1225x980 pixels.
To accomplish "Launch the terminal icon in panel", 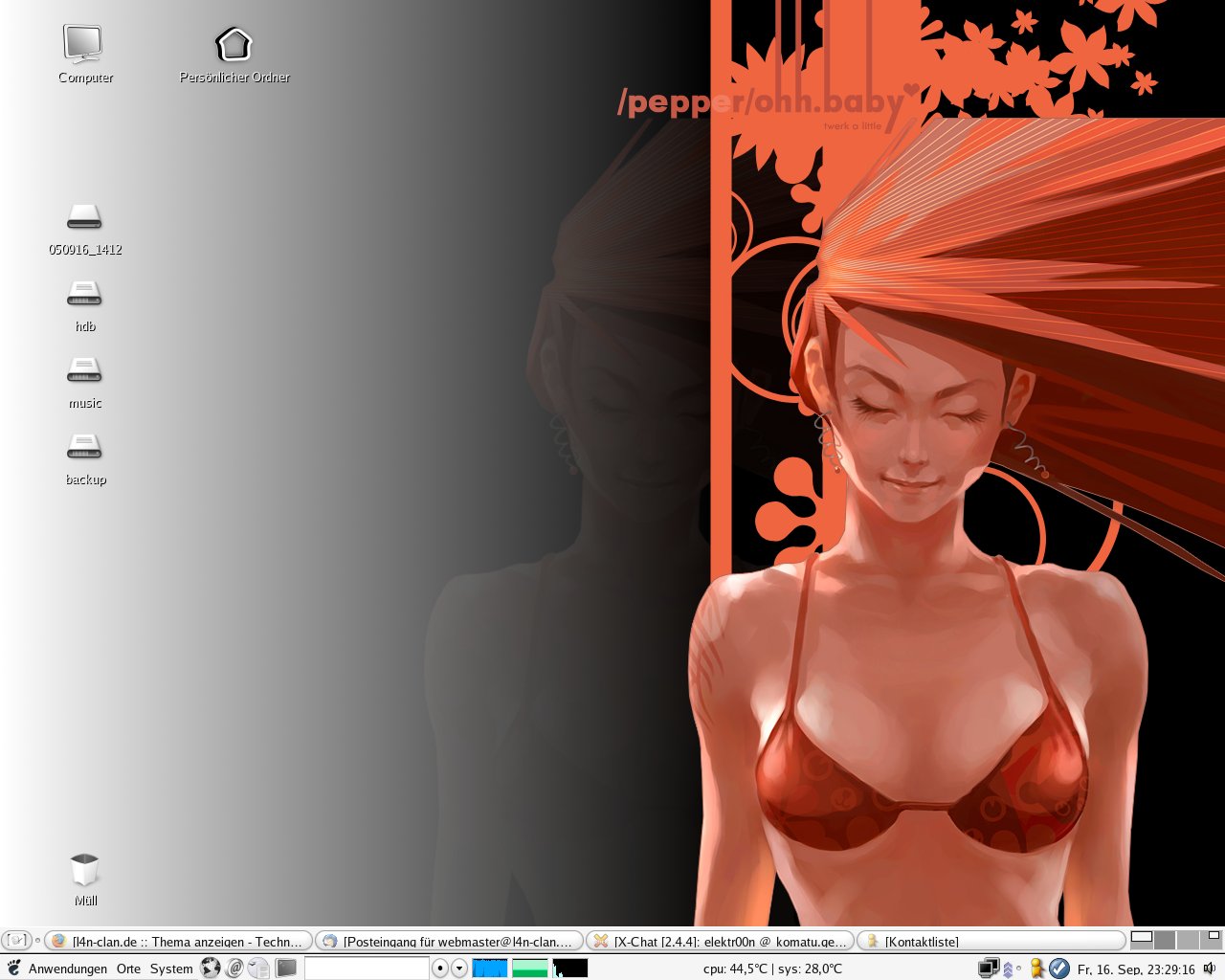I will point(286,969).
